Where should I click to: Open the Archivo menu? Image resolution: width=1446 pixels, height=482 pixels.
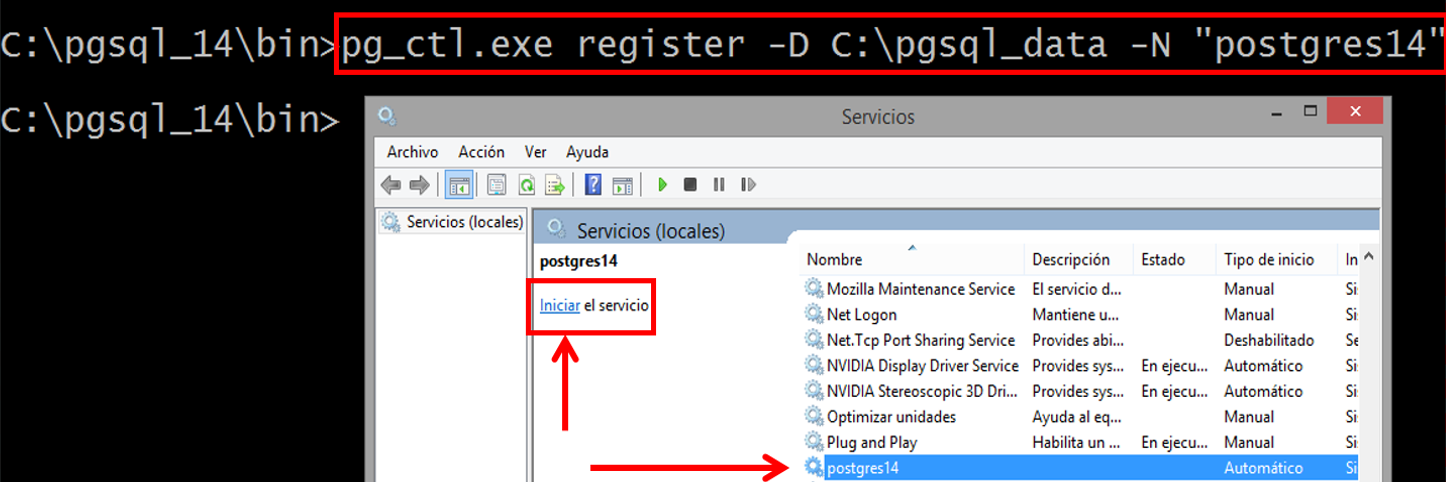click(413, 152)
